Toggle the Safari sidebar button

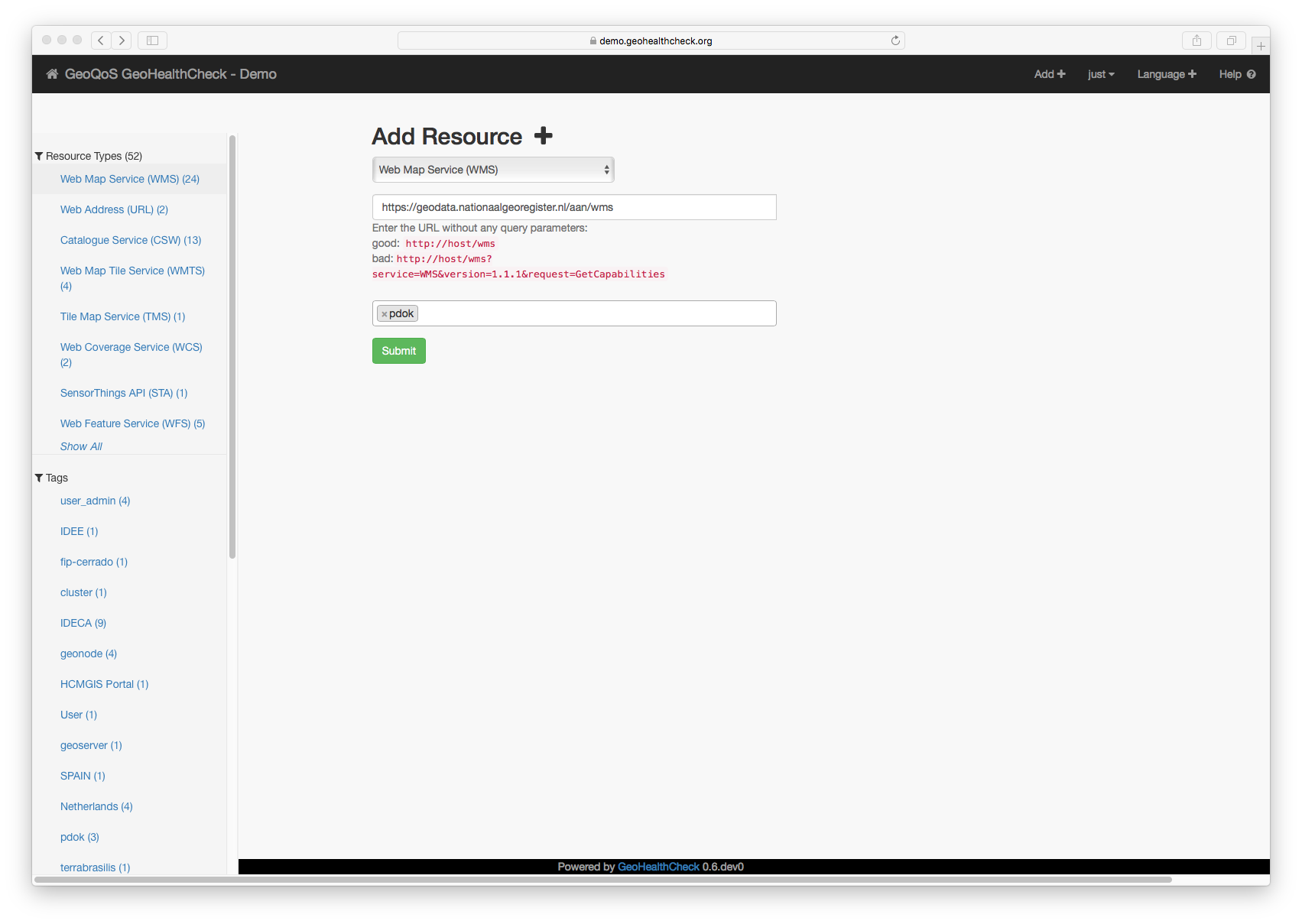pos(152,41)
